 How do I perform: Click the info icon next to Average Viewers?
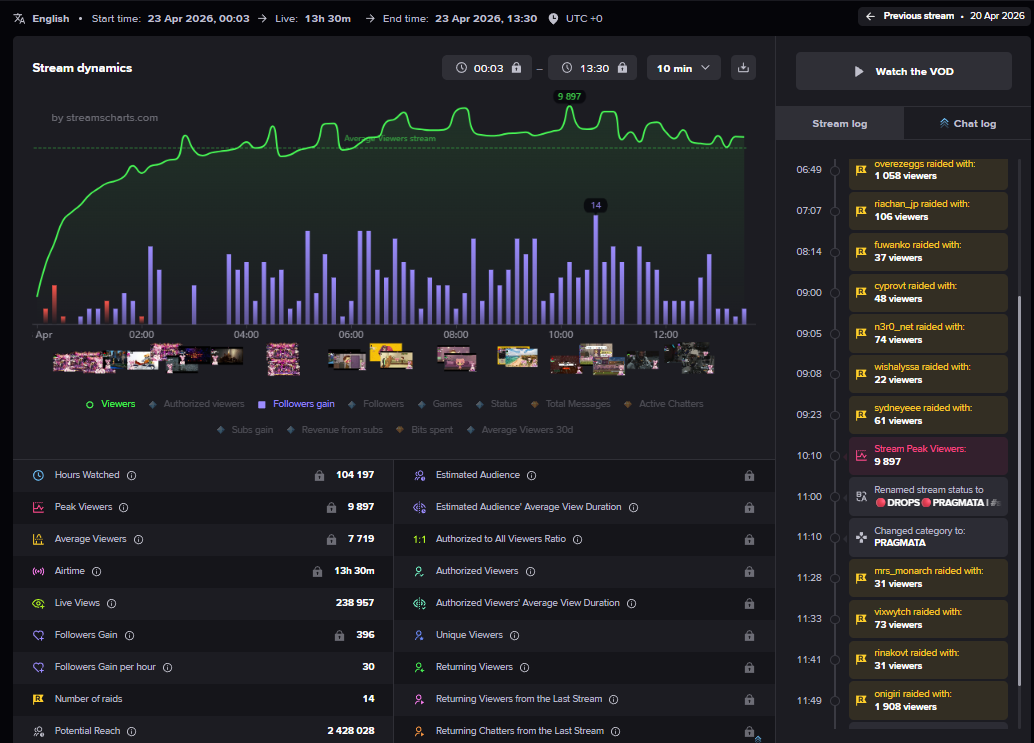click(x=138, y=539)
